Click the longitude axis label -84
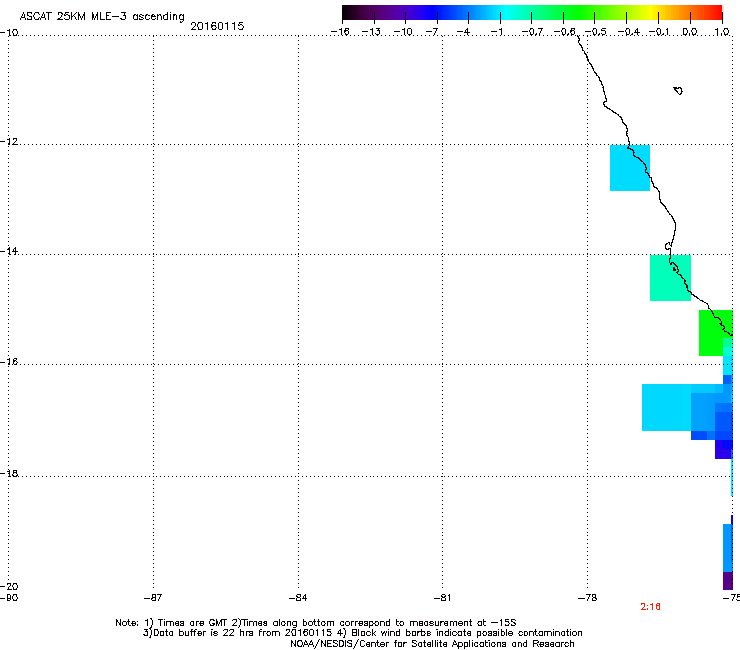This screenshot has width=740, height=650. tap(298, 598)
